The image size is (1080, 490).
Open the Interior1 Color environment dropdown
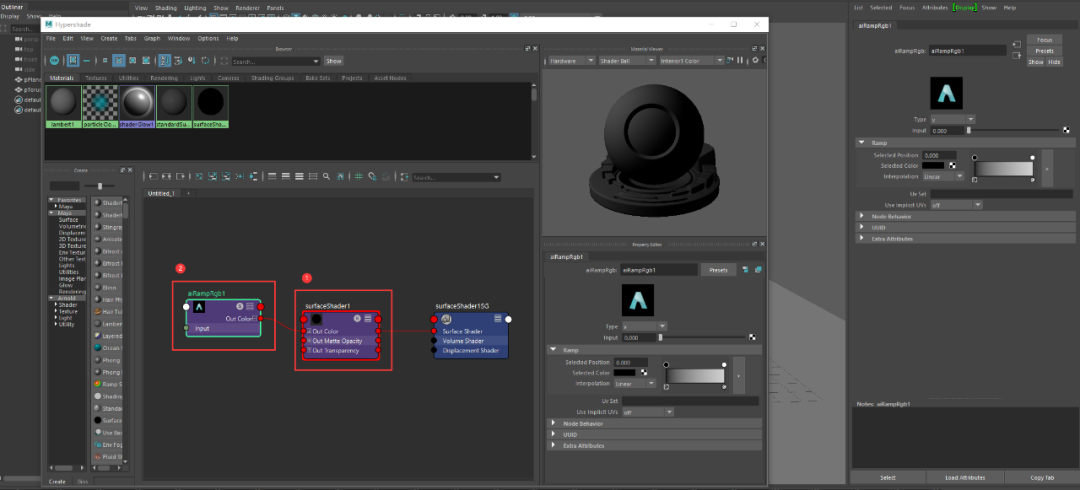(692, 60)
